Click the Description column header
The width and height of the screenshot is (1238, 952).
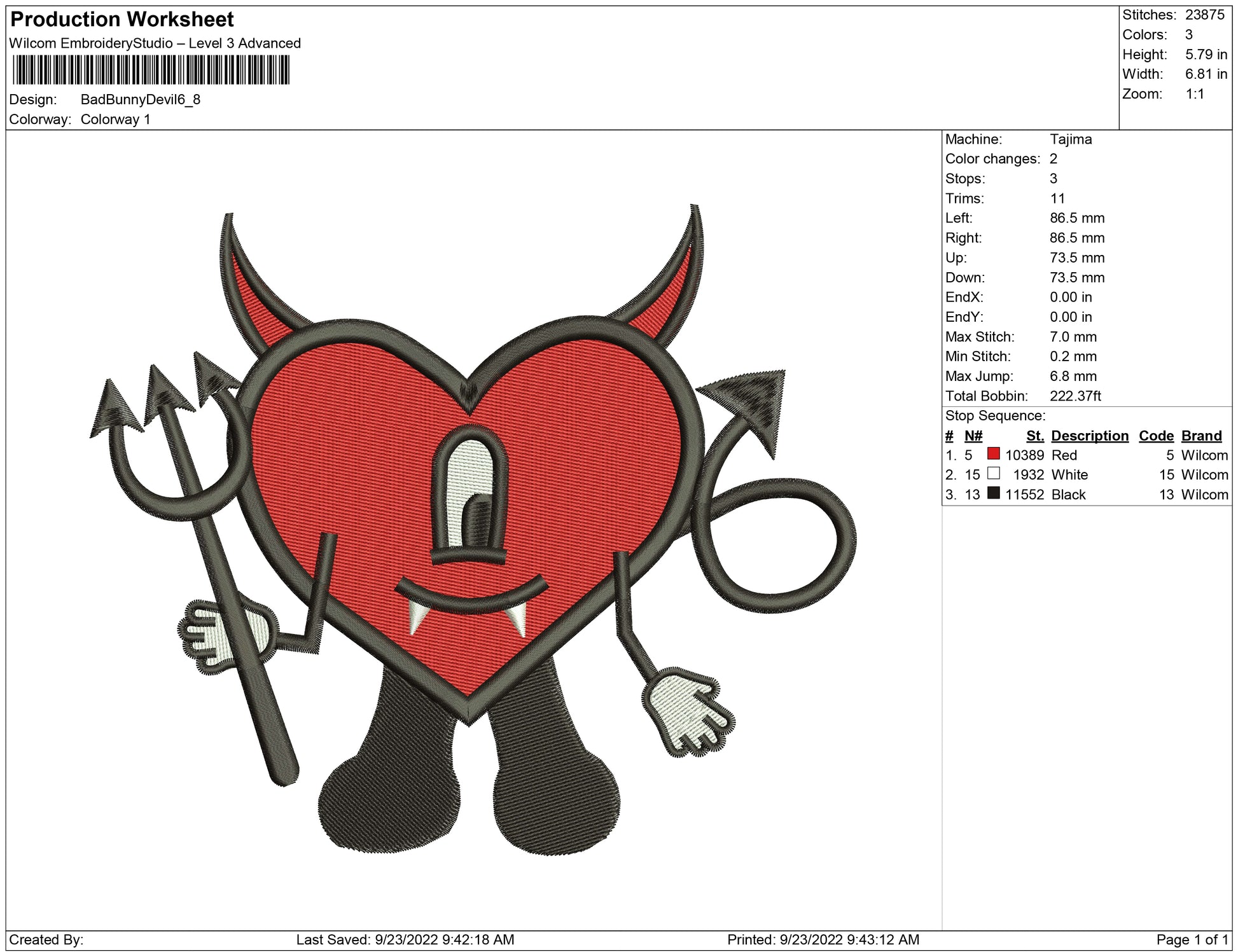pos(1089,436)
